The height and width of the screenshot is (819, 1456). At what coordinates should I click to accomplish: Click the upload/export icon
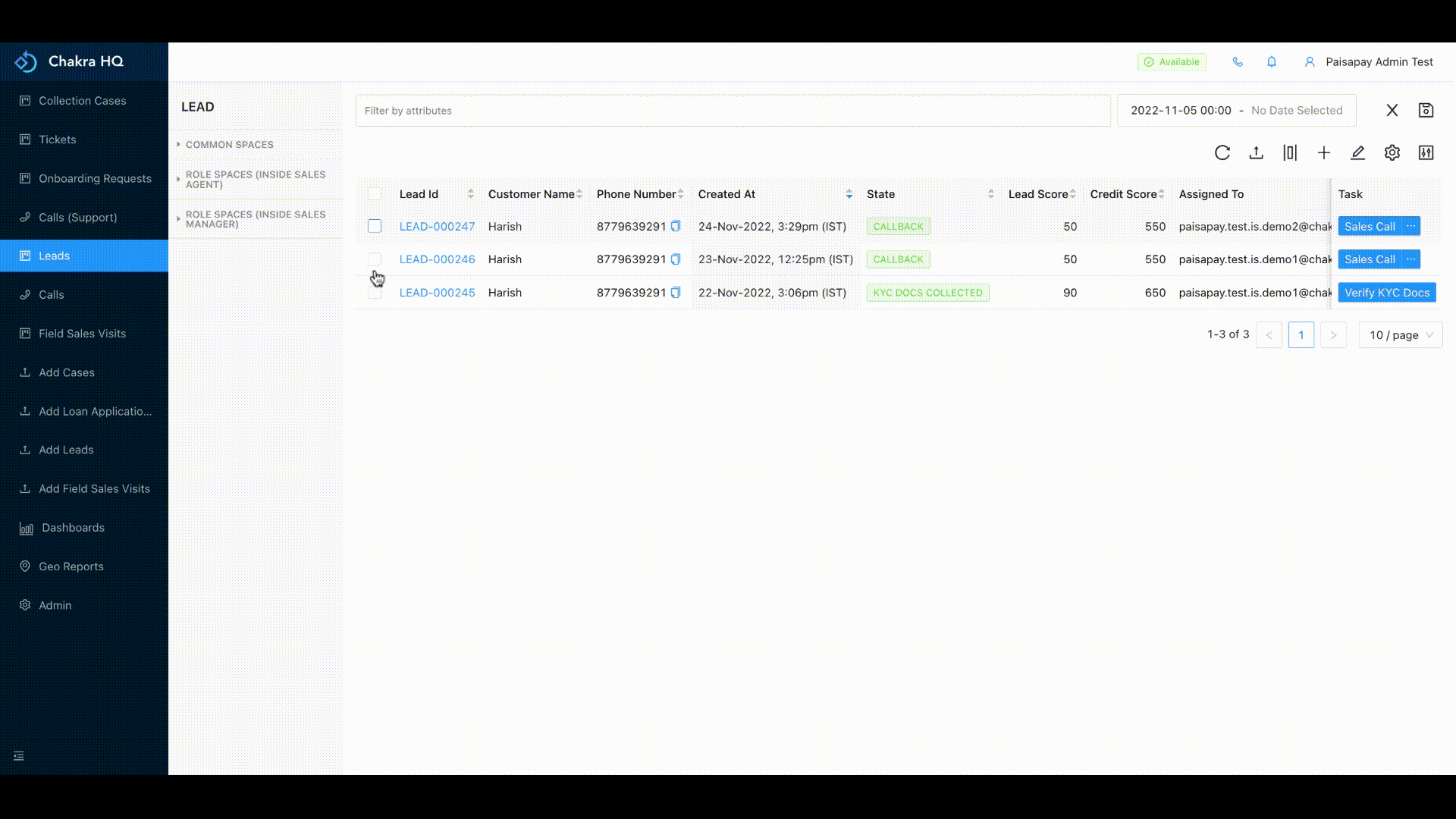(x=1256, y=152)
